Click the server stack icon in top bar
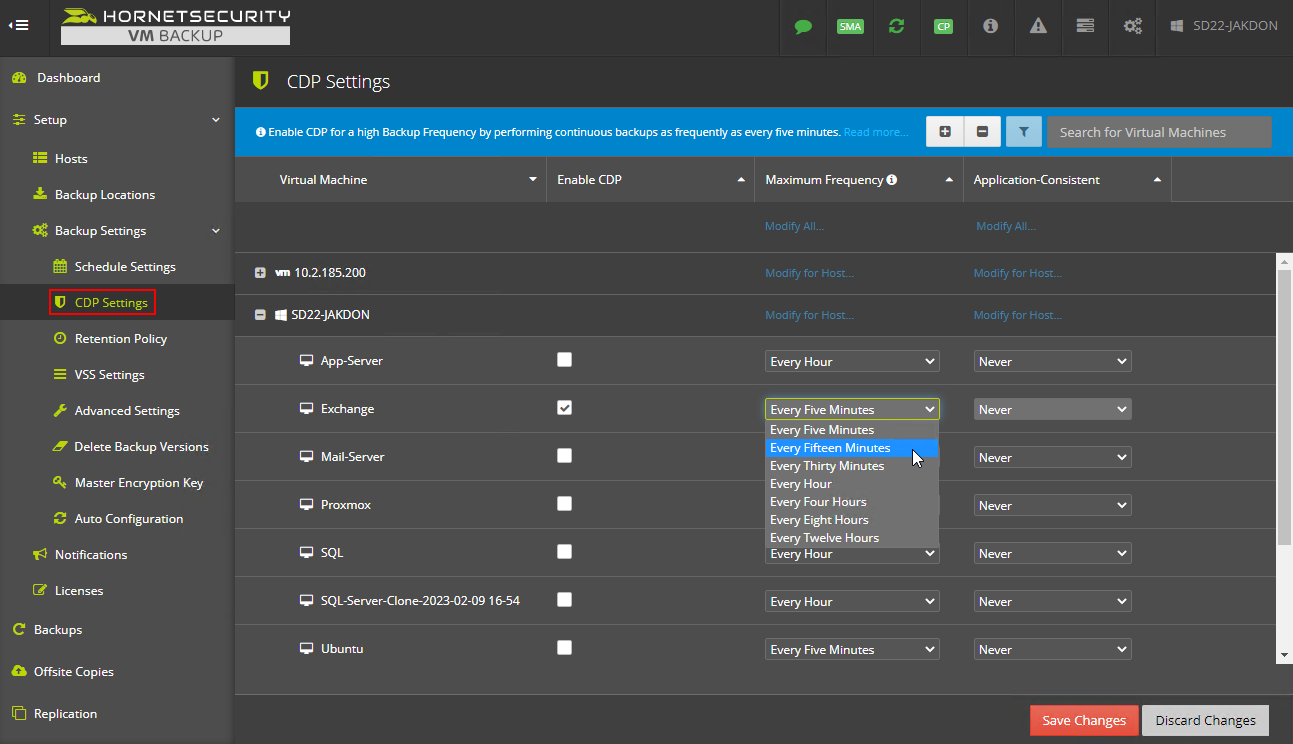 click(1085, 27)
